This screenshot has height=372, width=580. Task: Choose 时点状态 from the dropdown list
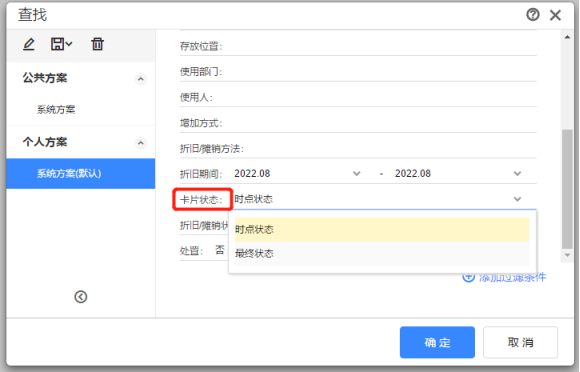(x=382, y=229)
